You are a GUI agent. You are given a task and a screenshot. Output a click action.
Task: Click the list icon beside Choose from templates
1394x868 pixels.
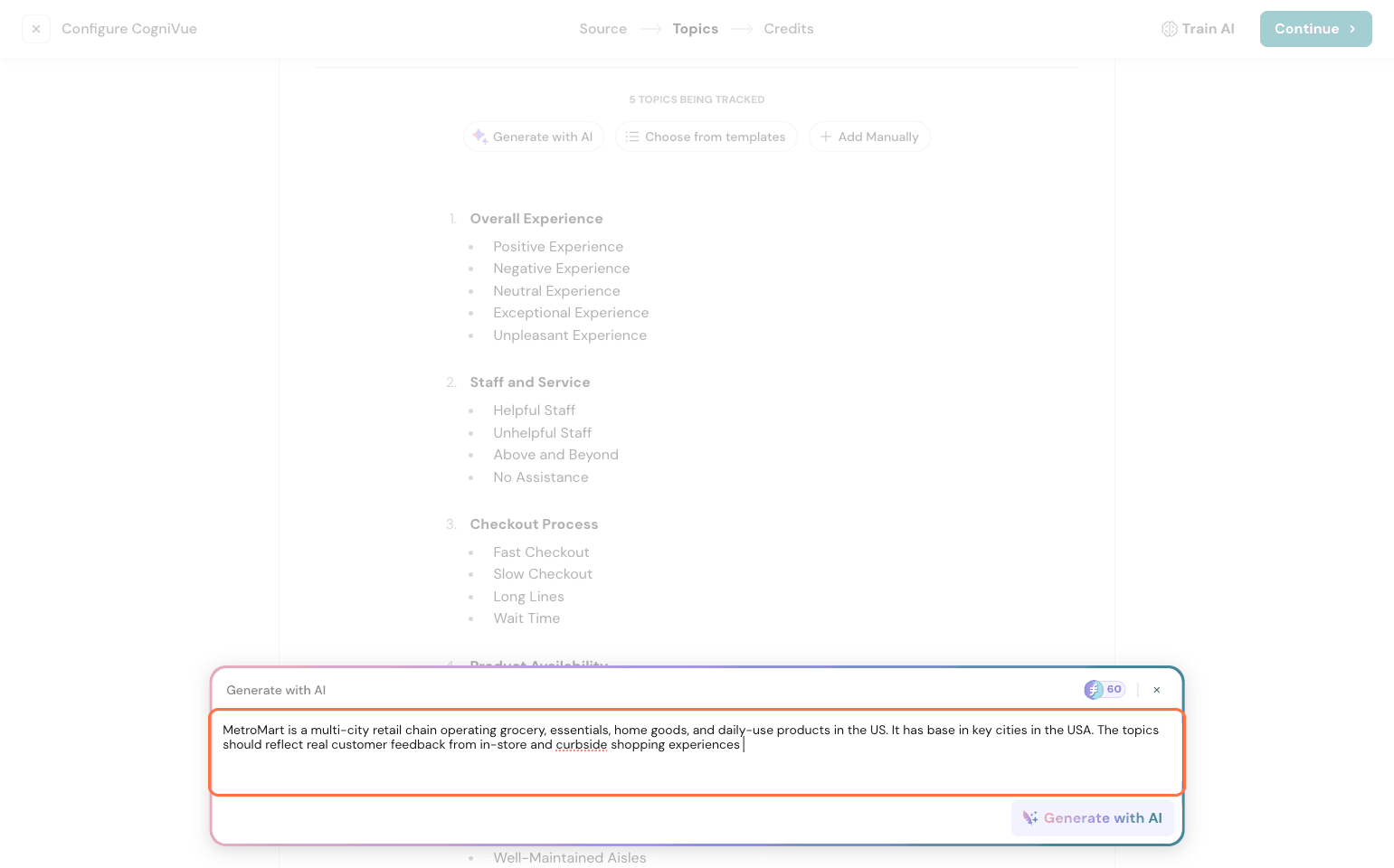click(x=632, y=137)
